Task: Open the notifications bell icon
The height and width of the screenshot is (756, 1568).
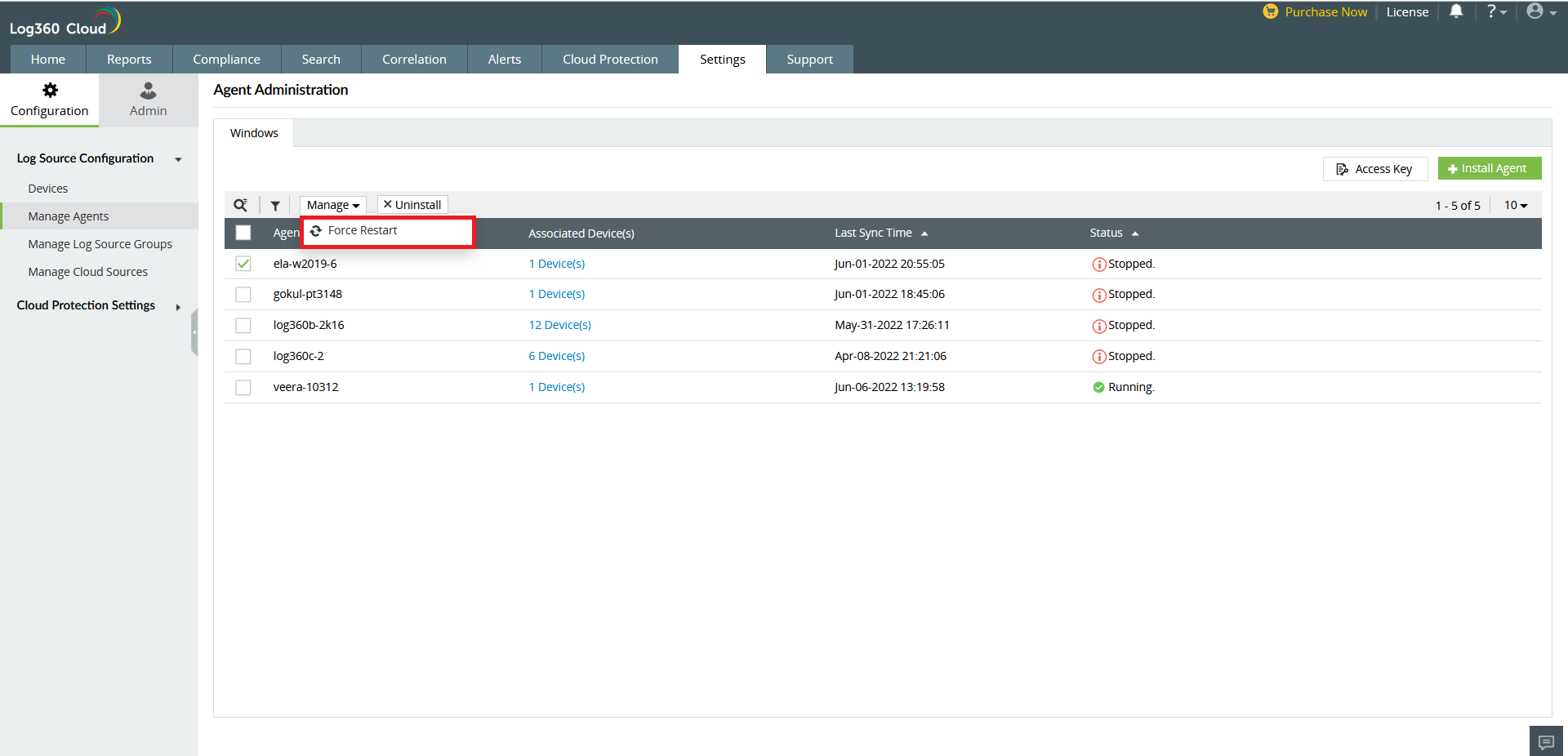Action: [x=1455, y=11]
